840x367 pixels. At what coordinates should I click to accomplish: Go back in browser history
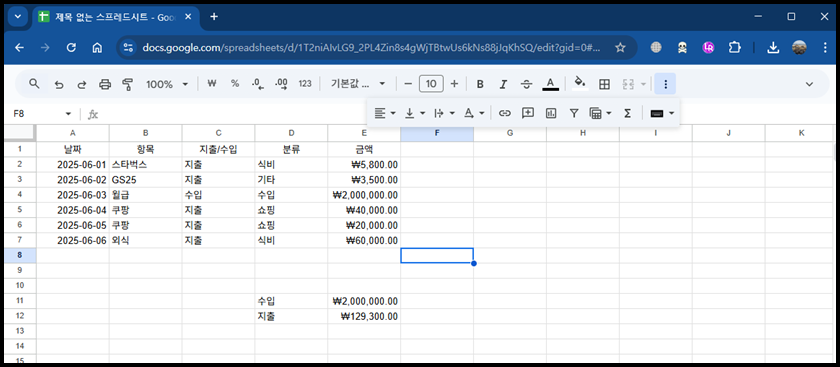pos(19,48)
